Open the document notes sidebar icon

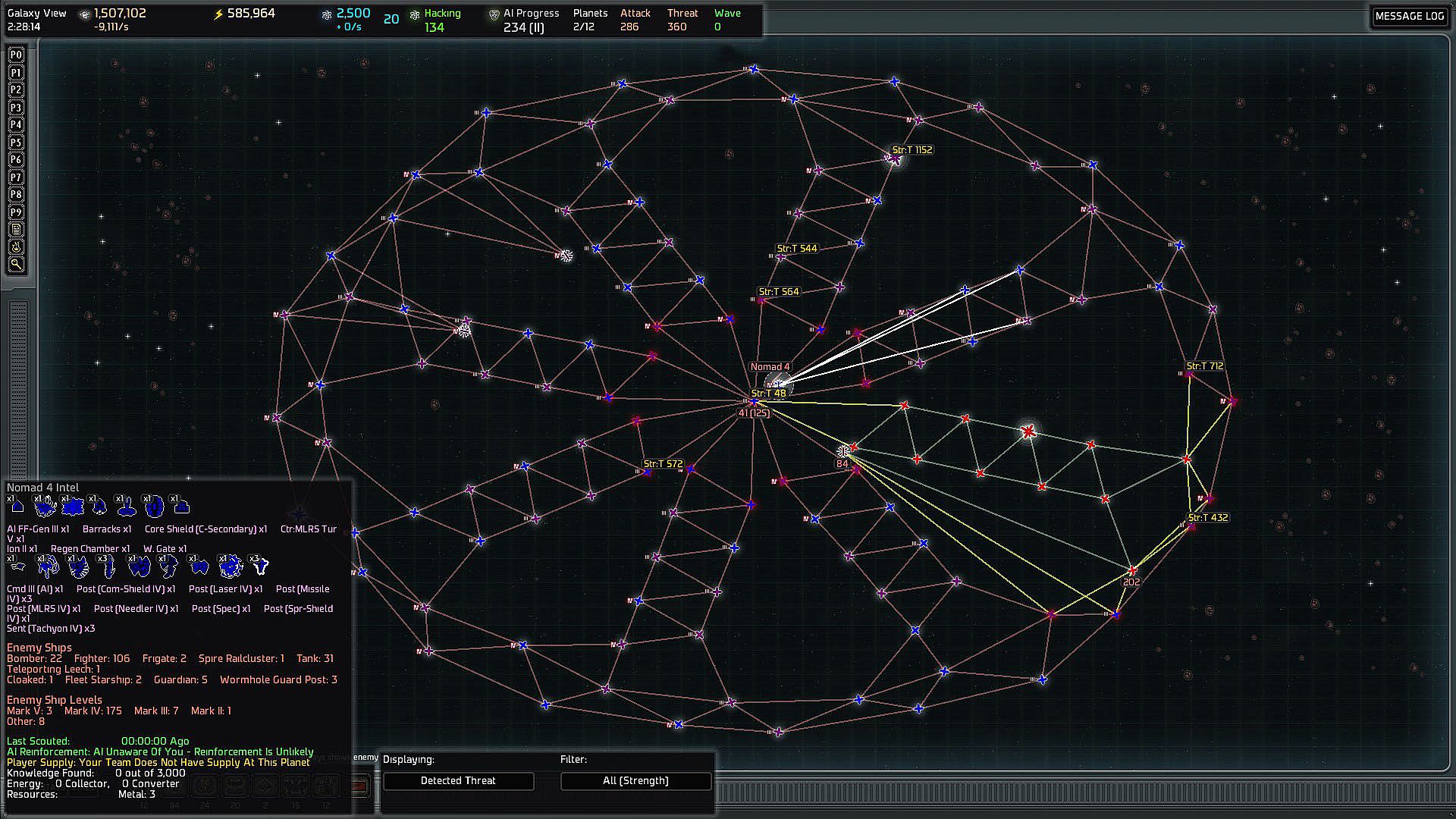coord(16,230)
